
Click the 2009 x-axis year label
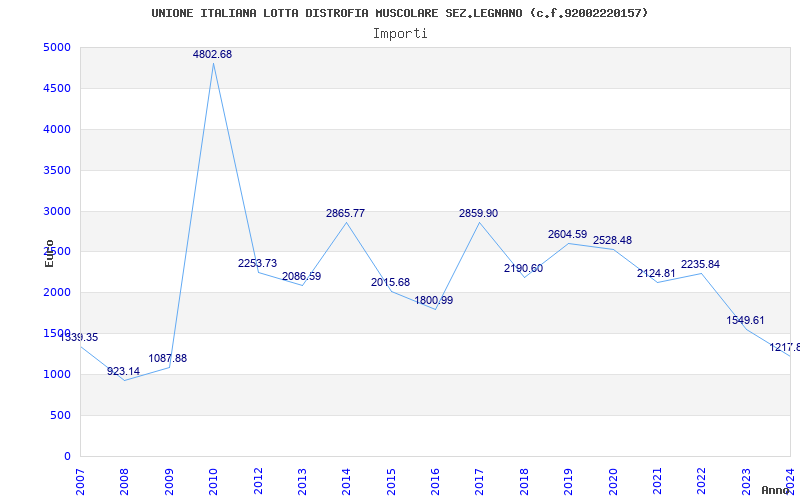169,482
